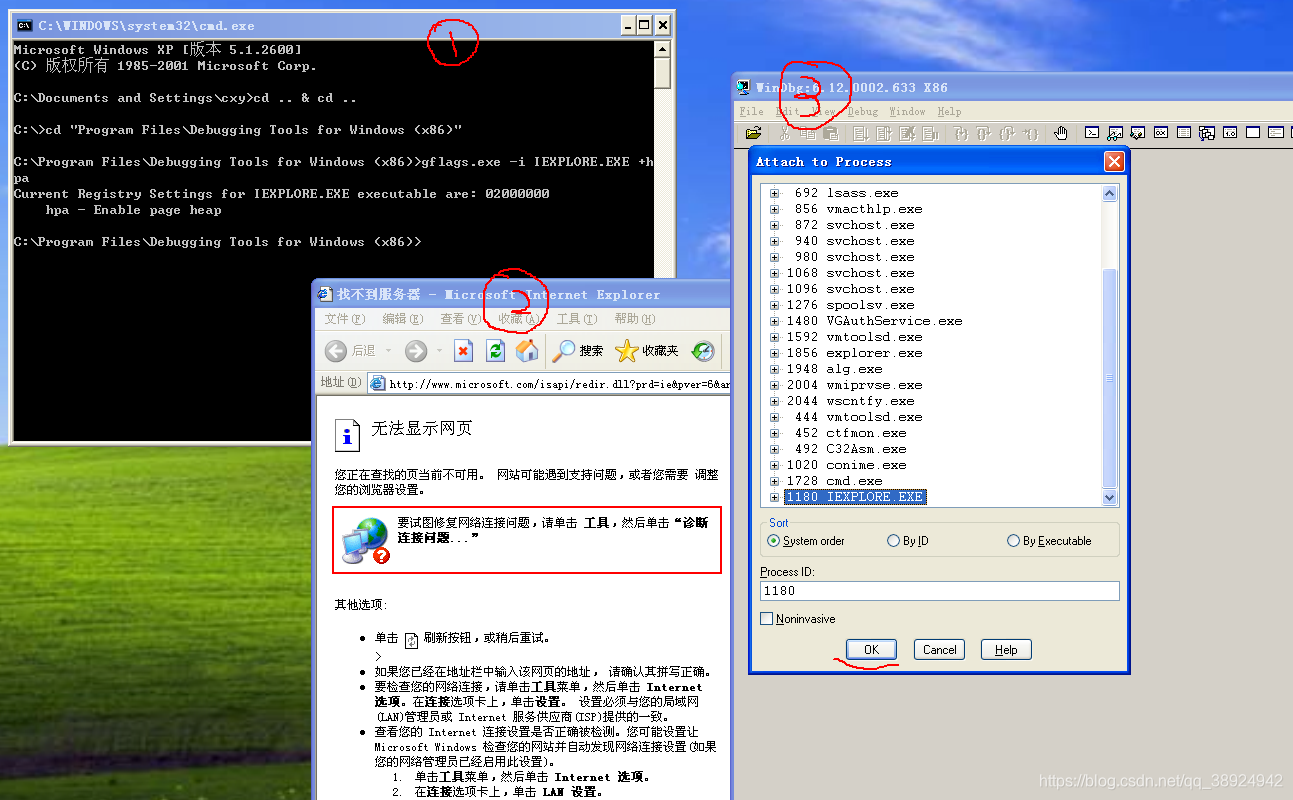Click the WinDbg Open Source File icon
This screenshot has height=800, width=1293.
click(753, 133)
